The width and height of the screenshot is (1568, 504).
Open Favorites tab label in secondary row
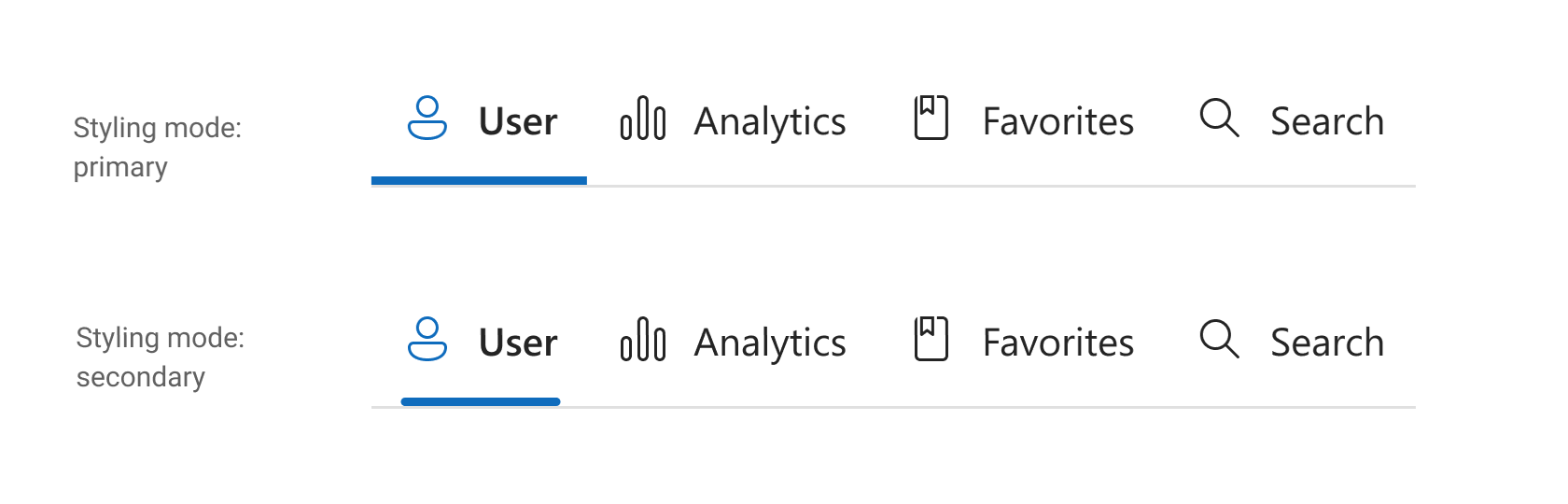[x=1058, y=343]
